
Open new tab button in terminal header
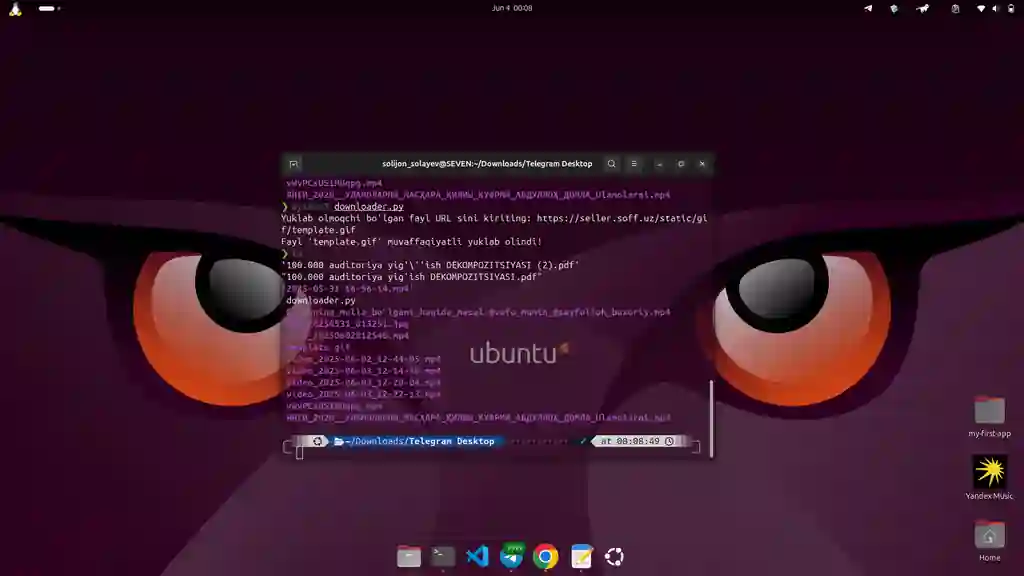pyautogui.click(x=293, y=164)
